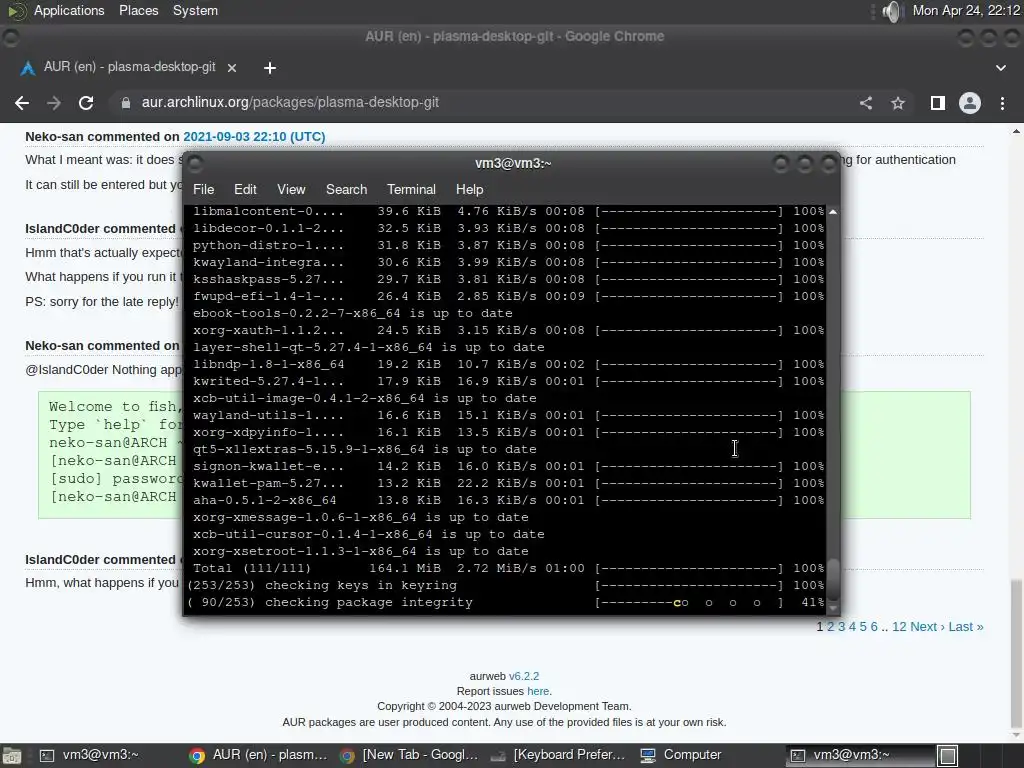Open terminal Search menu
The height and width of the screenshot is (768, 1024).
346,189
